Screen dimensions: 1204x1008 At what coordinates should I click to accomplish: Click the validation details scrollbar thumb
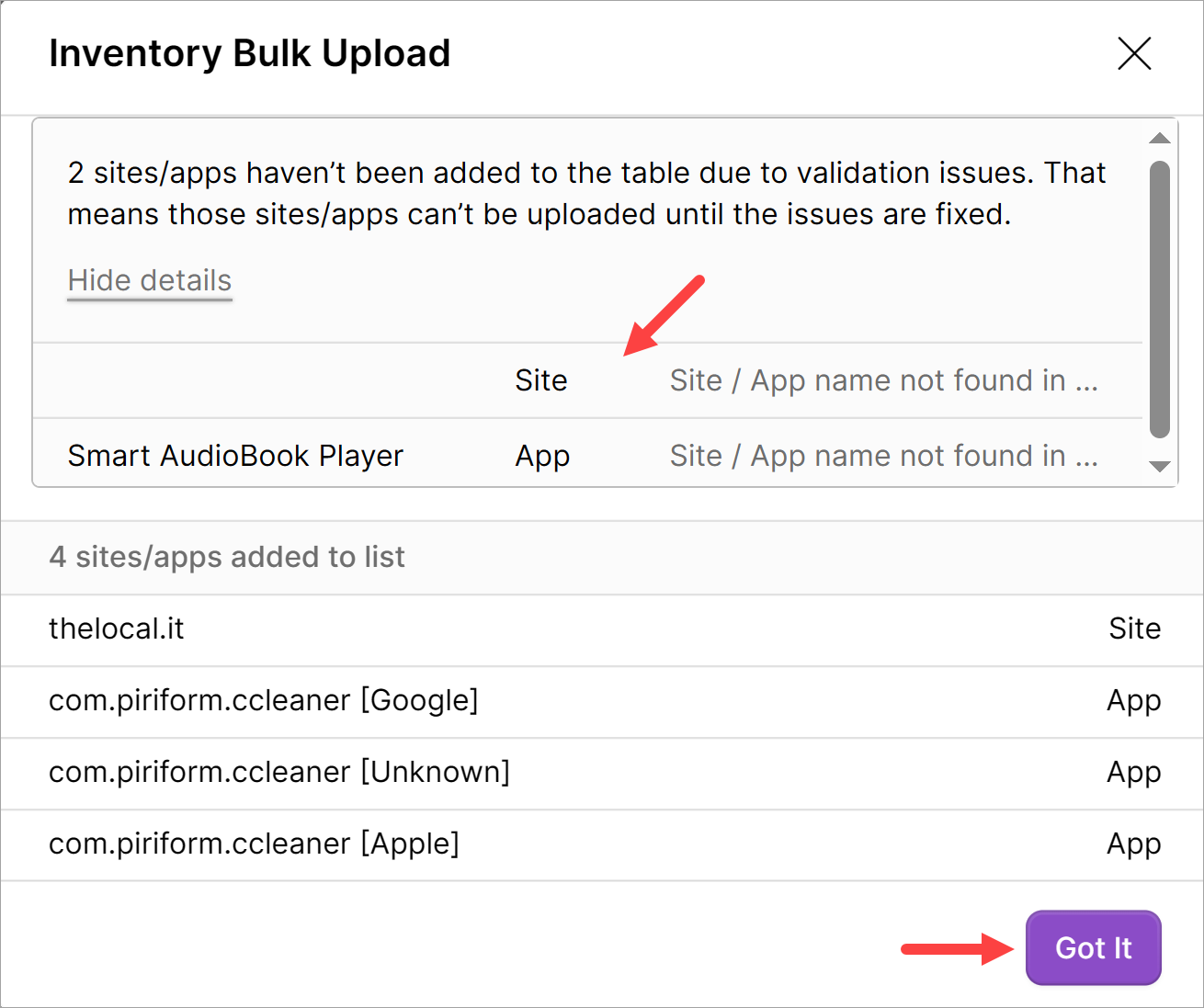pyautogui.click(x=1160, y=299)
